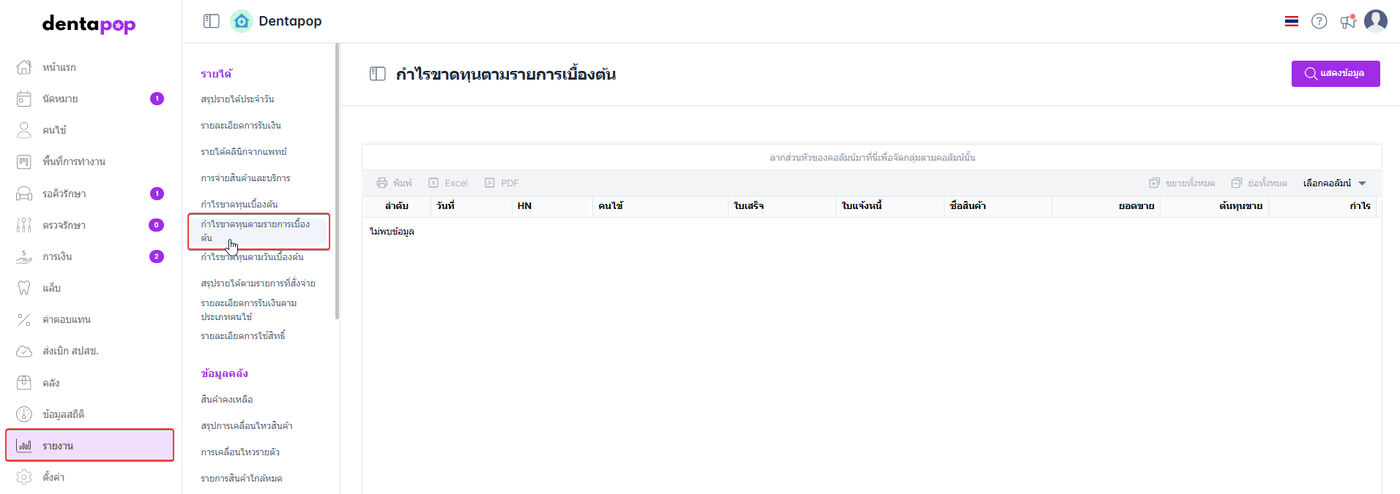The image size is (1400, 494).
Task: Open the NHSO claim cloud icon (ส่งเบิก สปสช.)
Action: click(25, 351)
